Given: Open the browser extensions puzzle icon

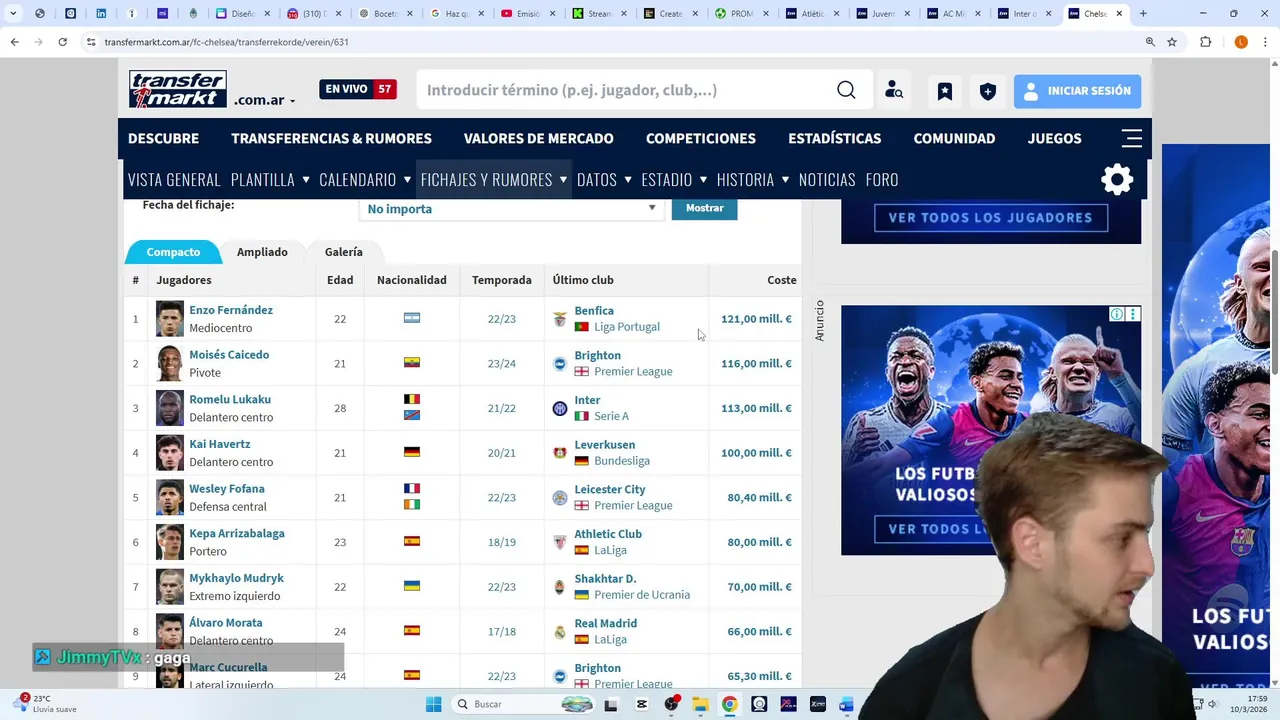Looking at the screenshot, I should coord(1205,42).
